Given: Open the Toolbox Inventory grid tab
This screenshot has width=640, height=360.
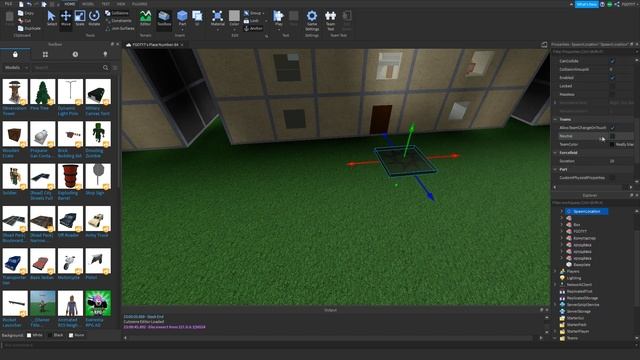Looking at the screenshot, I should tap(45, 54).
